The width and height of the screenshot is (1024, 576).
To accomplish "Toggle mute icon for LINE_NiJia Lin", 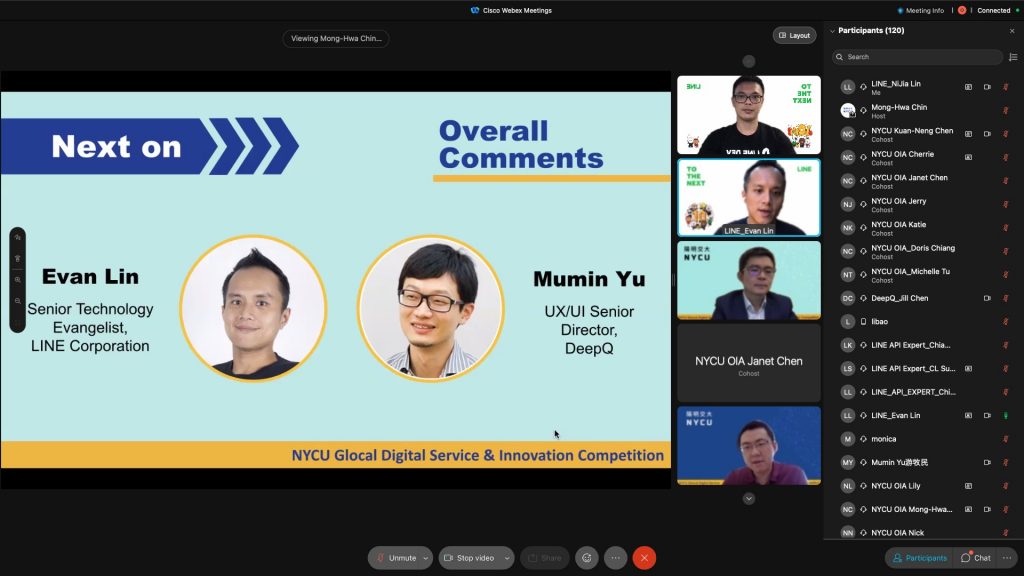I will (1006, 87).
